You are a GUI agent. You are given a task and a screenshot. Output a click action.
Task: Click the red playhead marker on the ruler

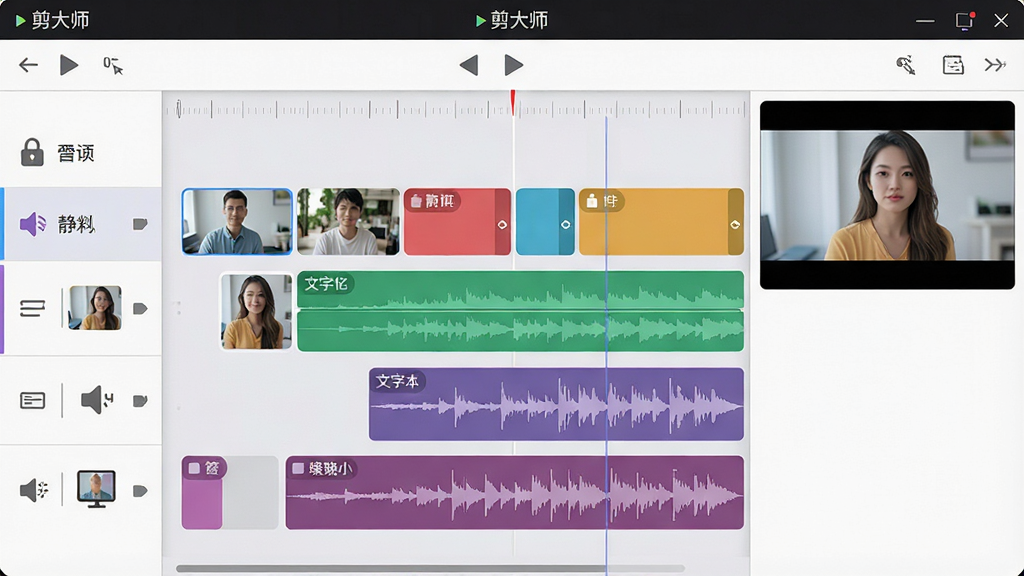(513, 103)
